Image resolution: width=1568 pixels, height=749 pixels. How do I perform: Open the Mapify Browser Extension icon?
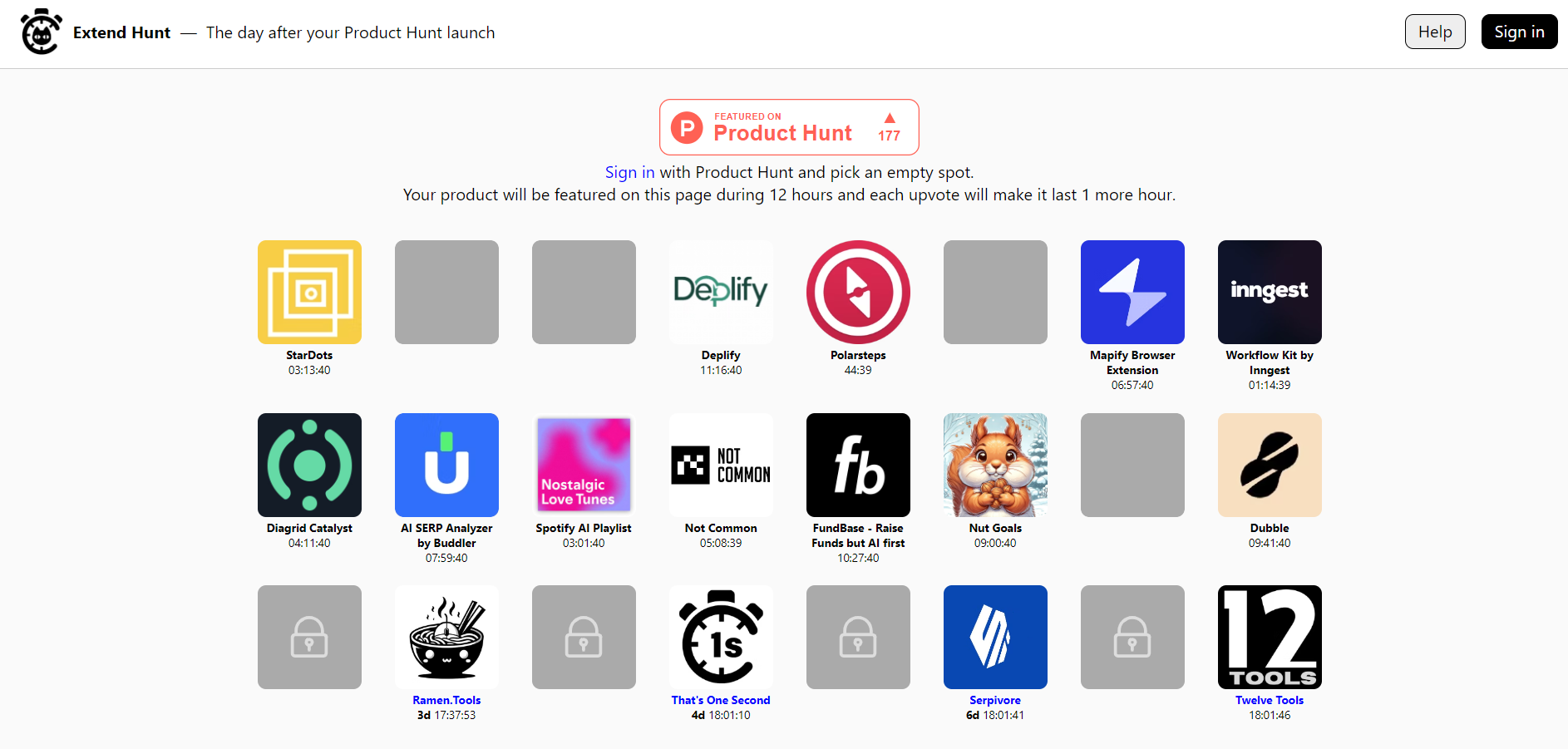(1132, 292)
